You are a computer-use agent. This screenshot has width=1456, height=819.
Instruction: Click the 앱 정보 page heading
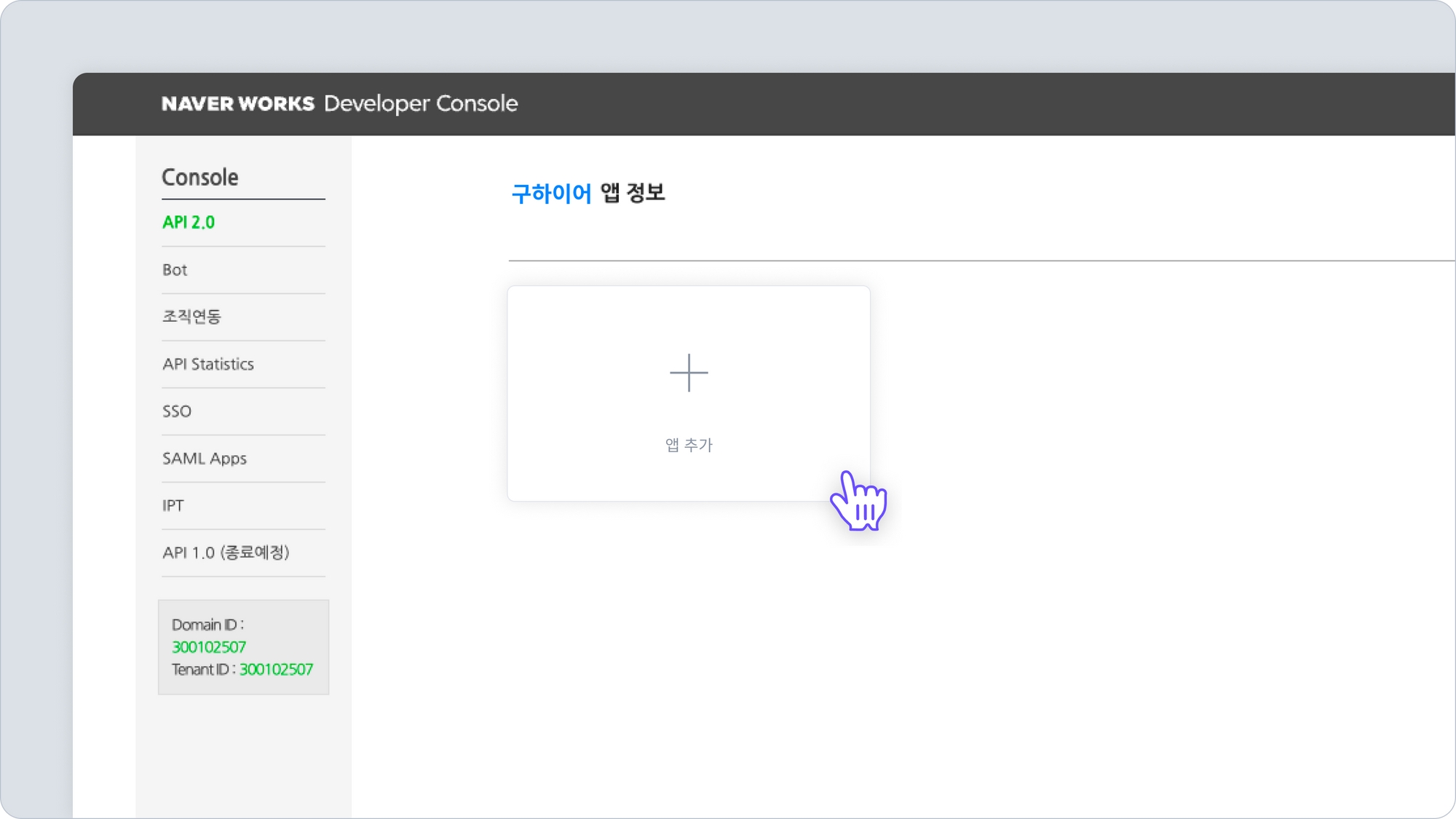click(x=632, y=193)
